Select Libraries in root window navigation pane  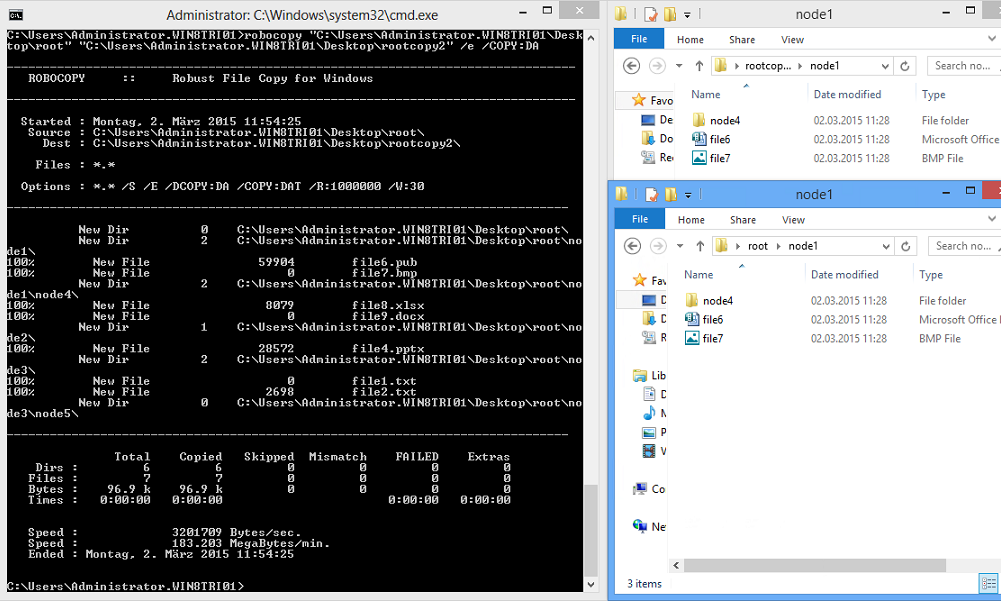click(649, 376)
